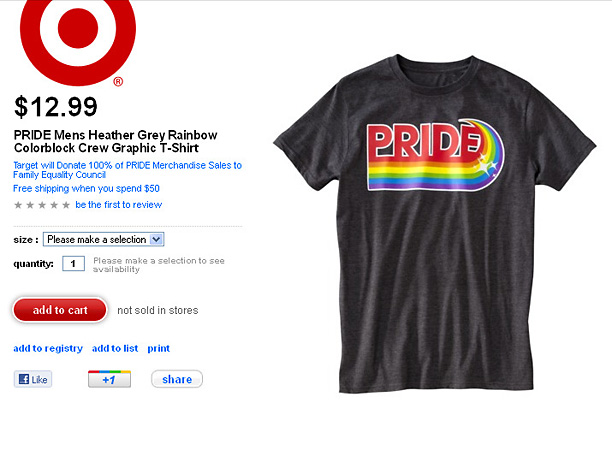
Task: Click the Target bullseye logo
Action: coord(78,39)
